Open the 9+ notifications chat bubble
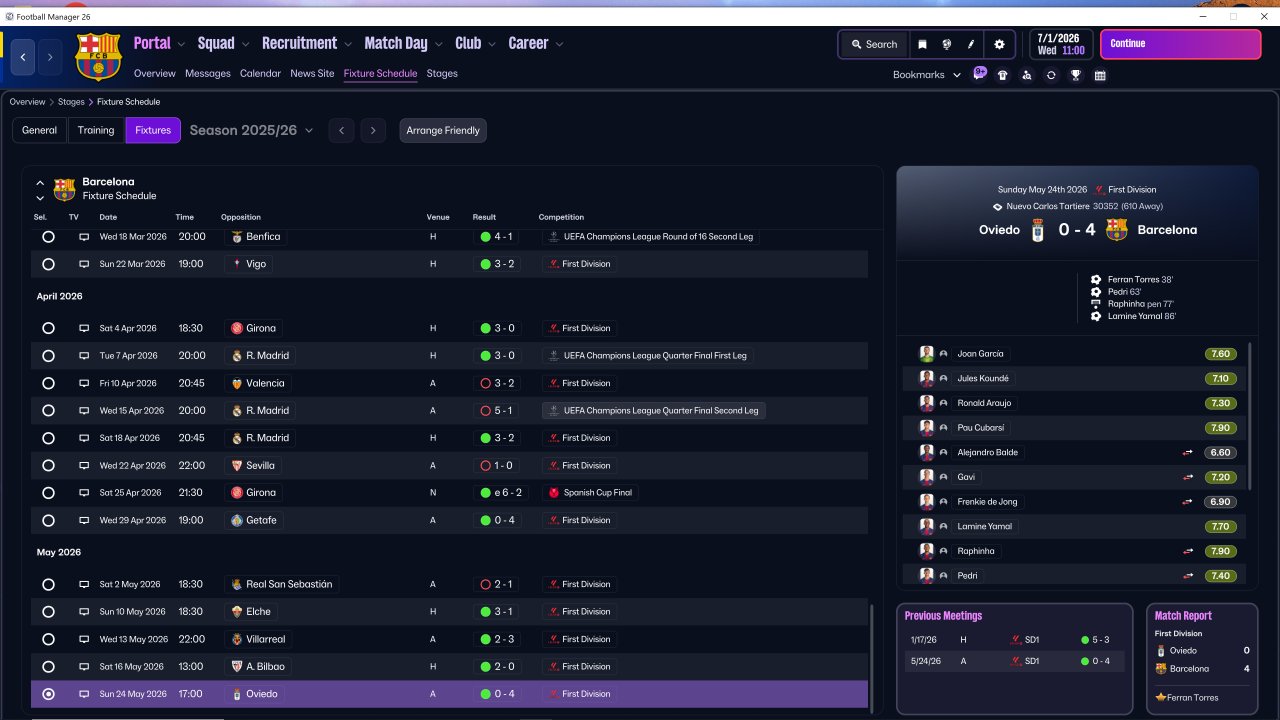This screenshot has width=1280, height=720. tap(980, 74)
